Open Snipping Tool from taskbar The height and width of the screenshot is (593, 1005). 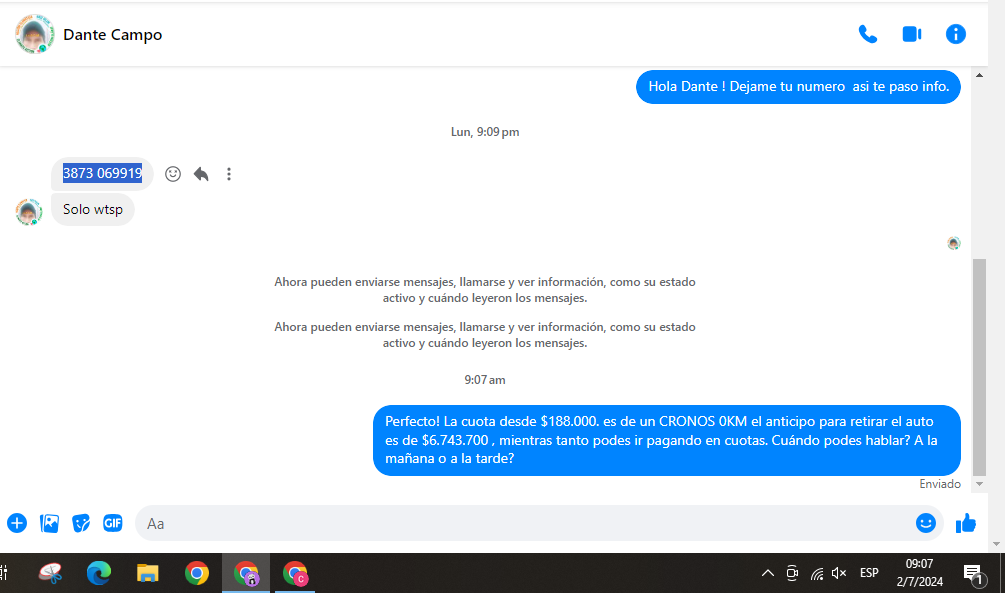50,572
